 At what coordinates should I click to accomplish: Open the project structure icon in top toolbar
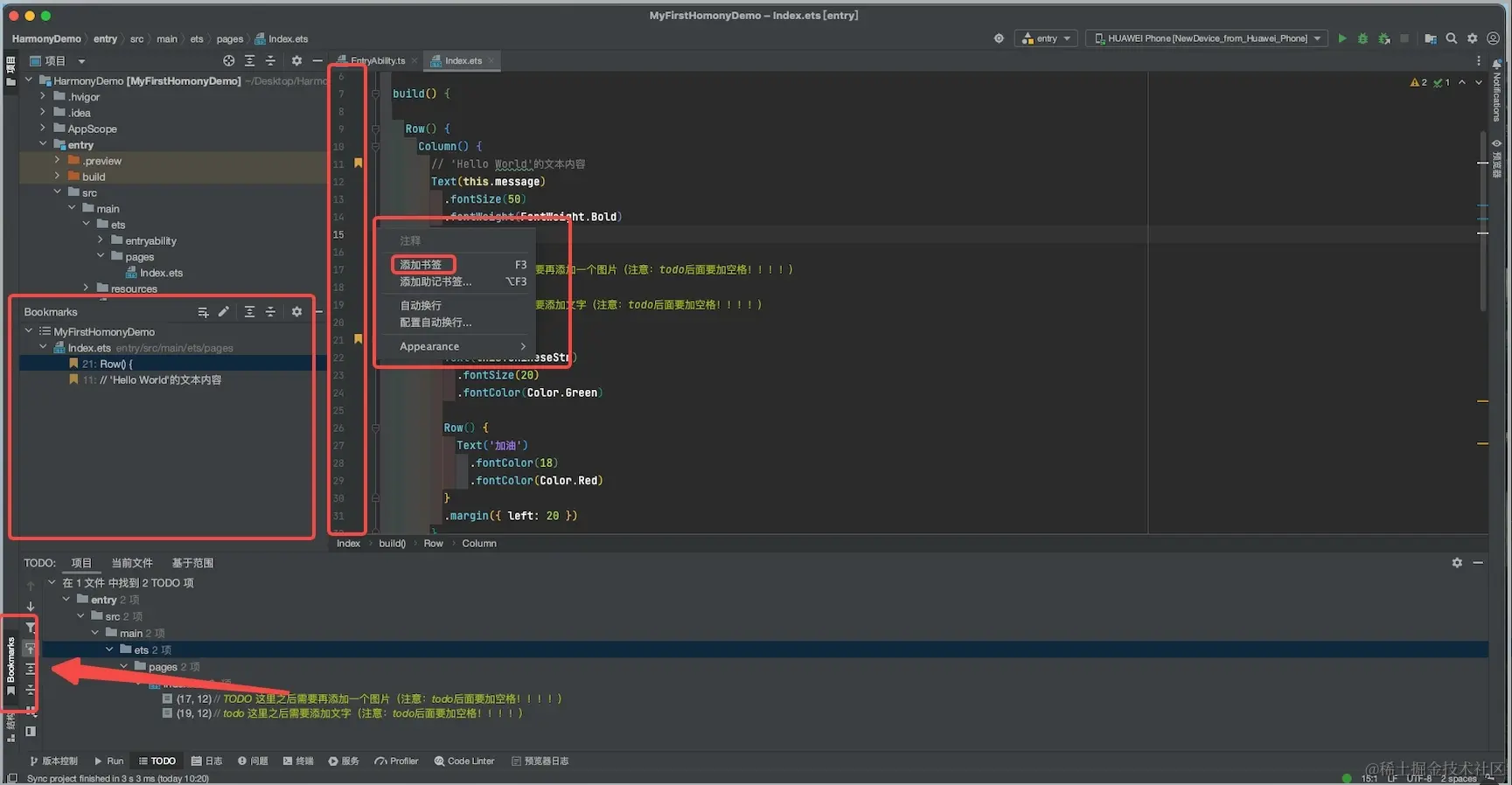[1431, 38]
